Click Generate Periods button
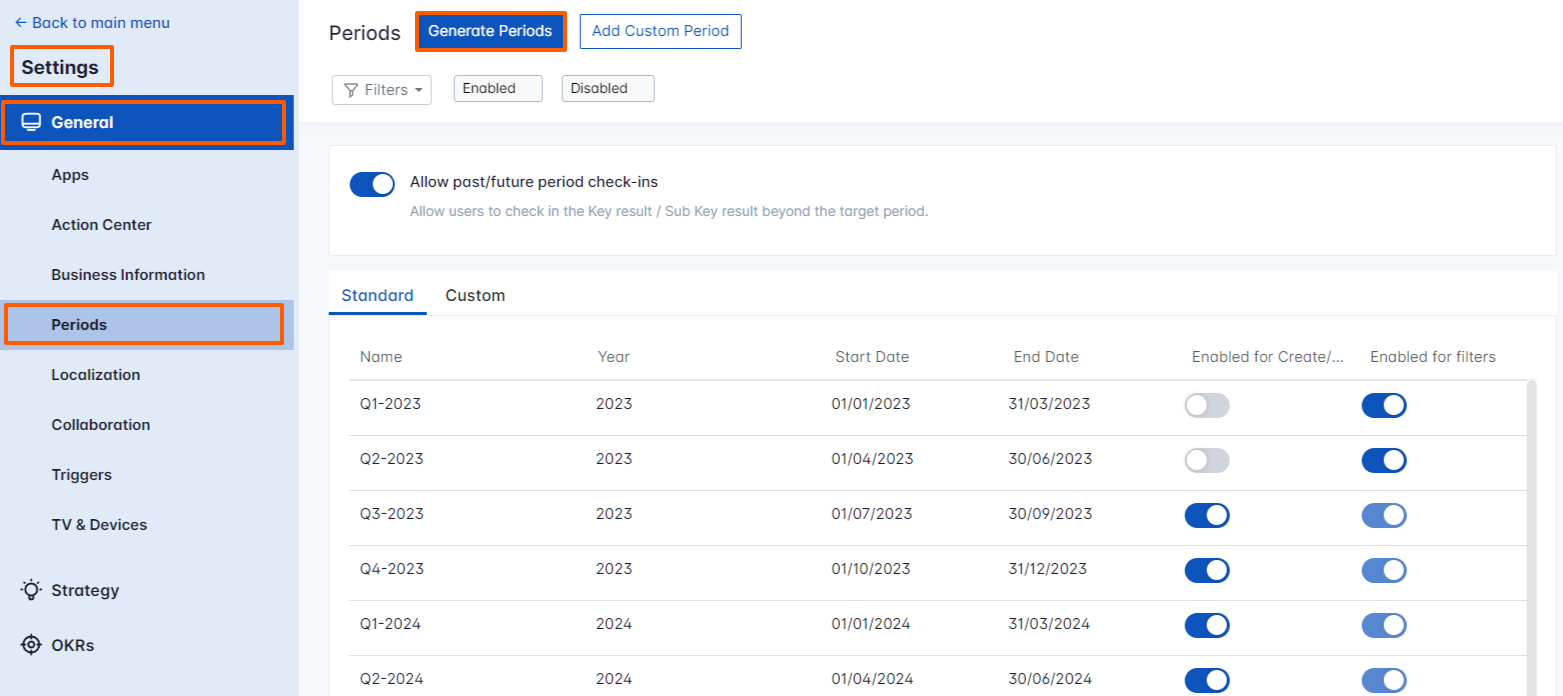 point(490,31)
